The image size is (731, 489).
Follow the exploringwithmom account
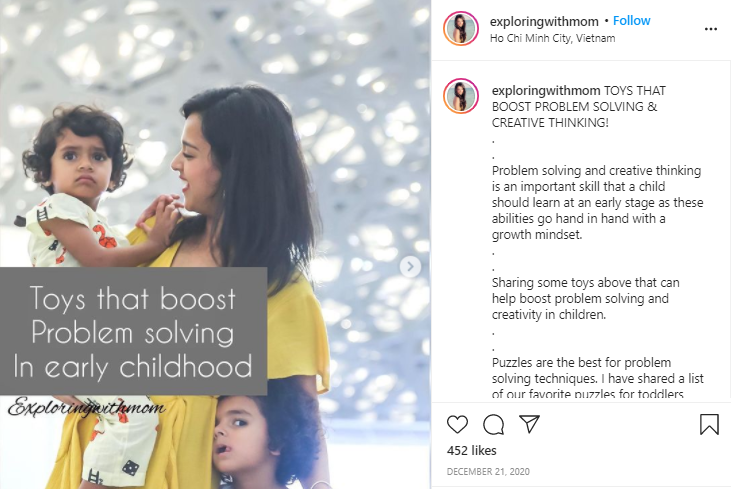pos(631,21)
